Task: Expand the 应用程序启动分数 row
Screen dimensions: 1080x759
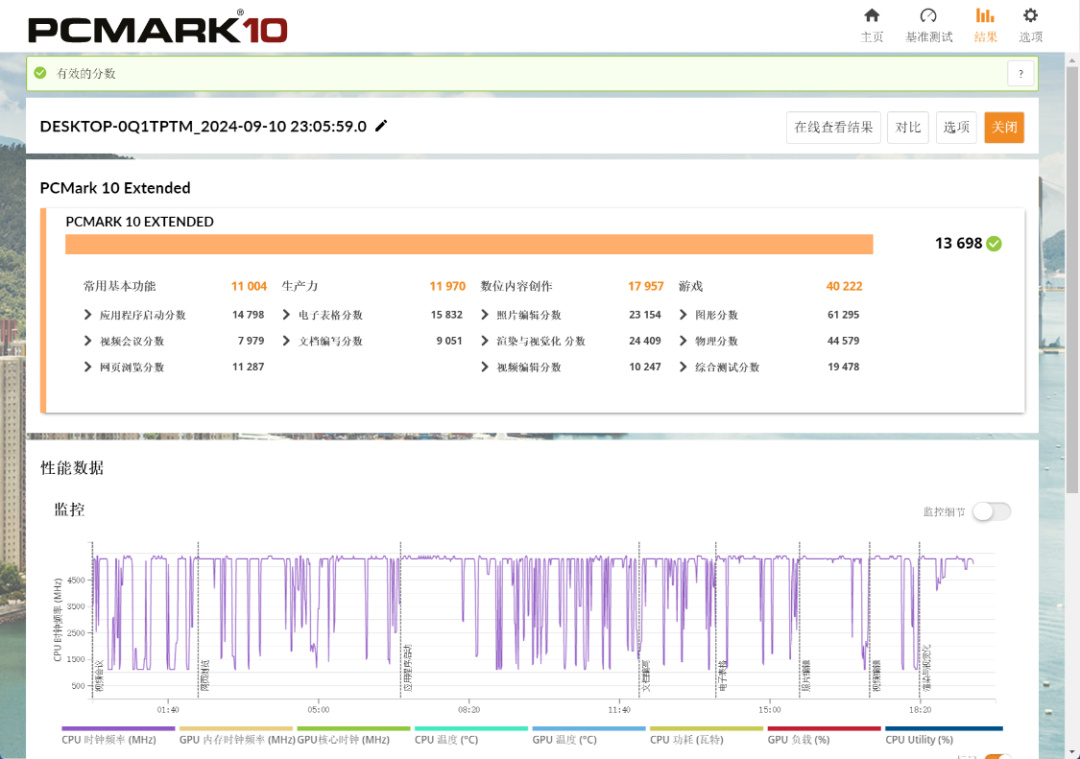Action: [x=87, y=315]
